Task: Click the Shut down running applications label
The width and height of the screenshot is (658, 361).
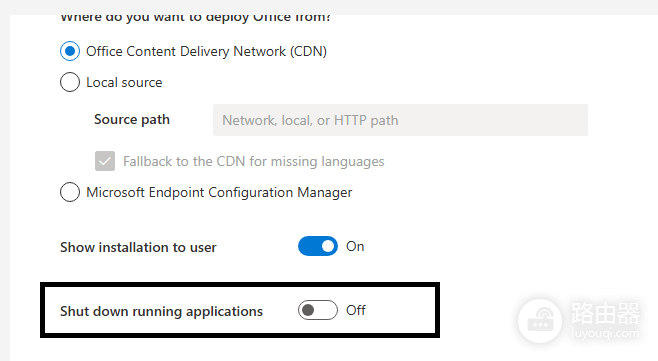Action: tap(162, 311)
